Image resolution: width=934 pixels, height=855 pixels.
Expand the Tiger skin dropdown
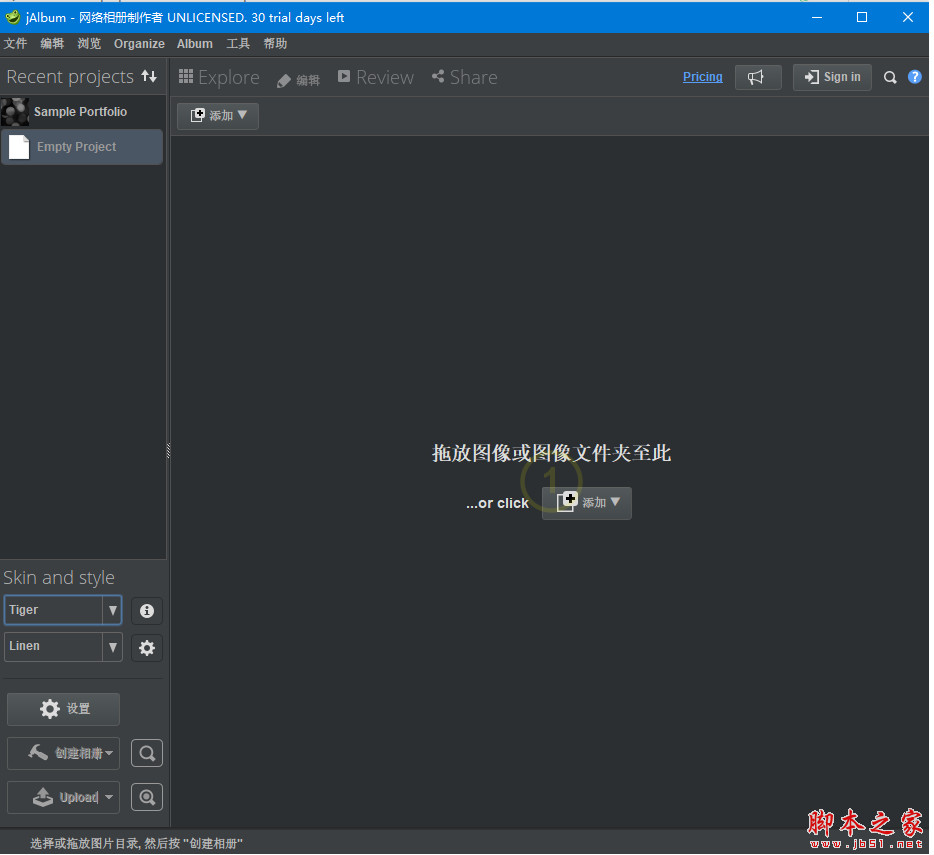[112, 610]
